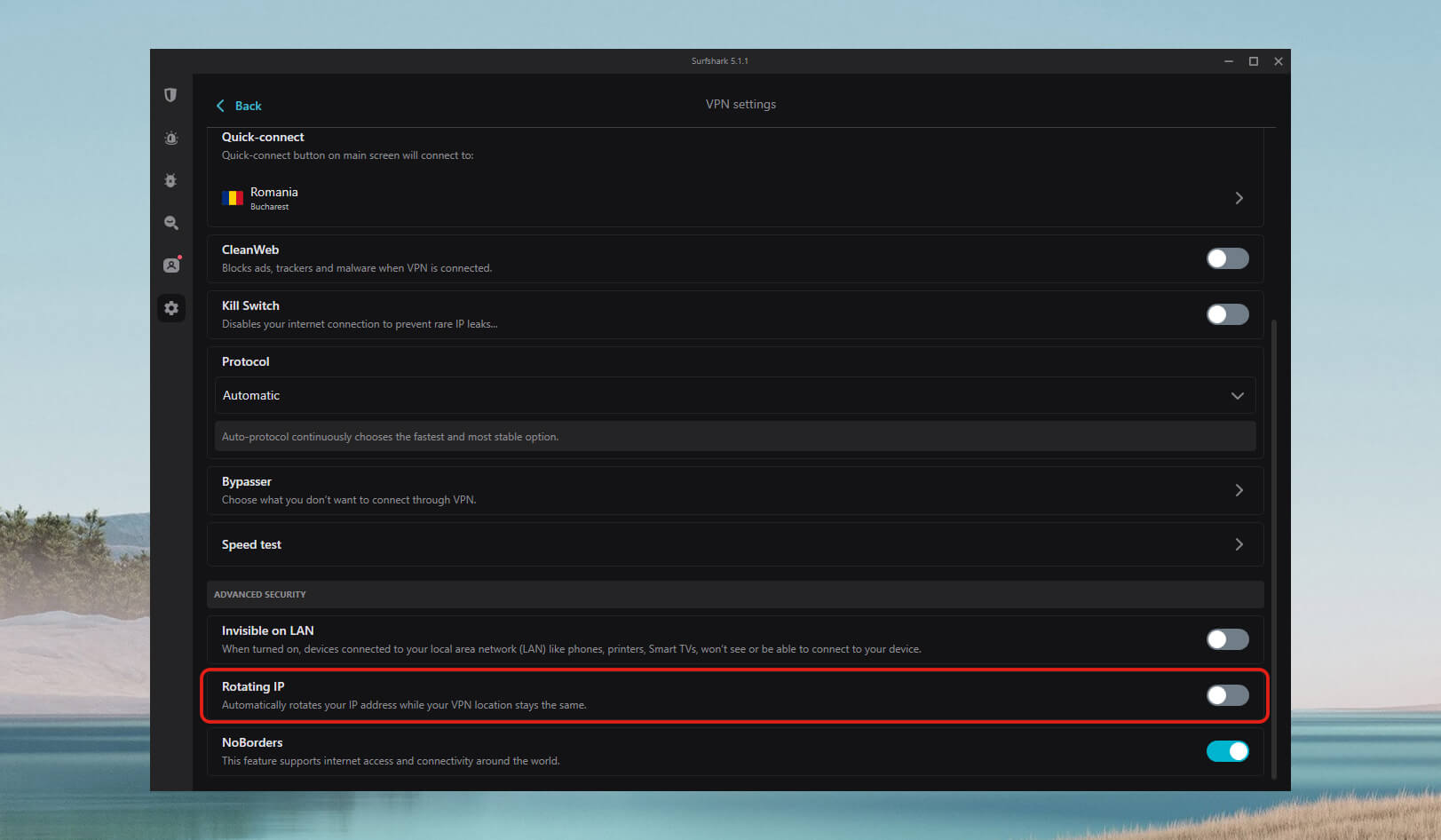Viewport: 1441px width, 840px height.
Task: Click the Surfshark 5.1.1 window title
Action: [x=720, y=61]
